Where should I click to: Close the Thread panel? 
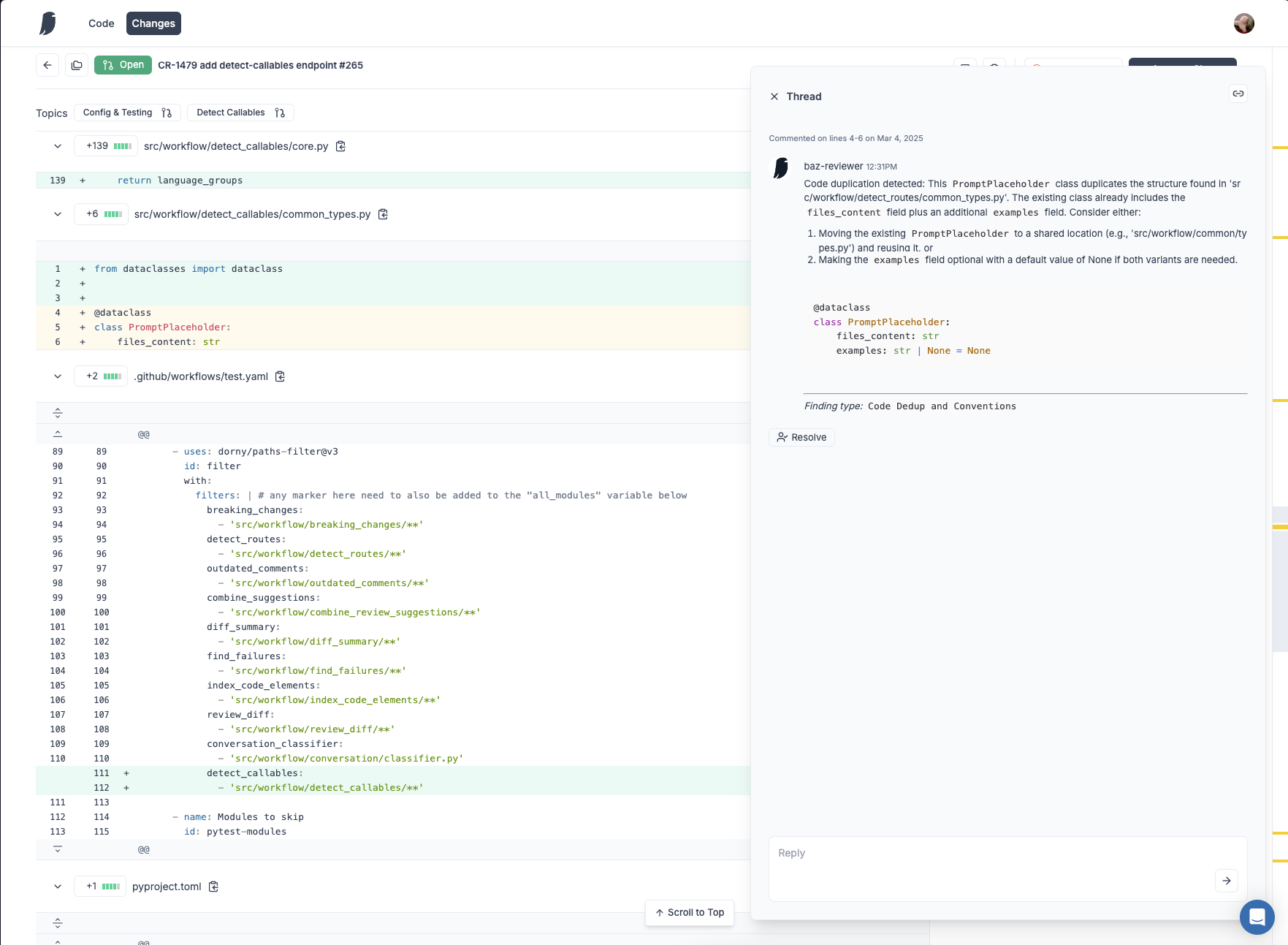[774, 96]
